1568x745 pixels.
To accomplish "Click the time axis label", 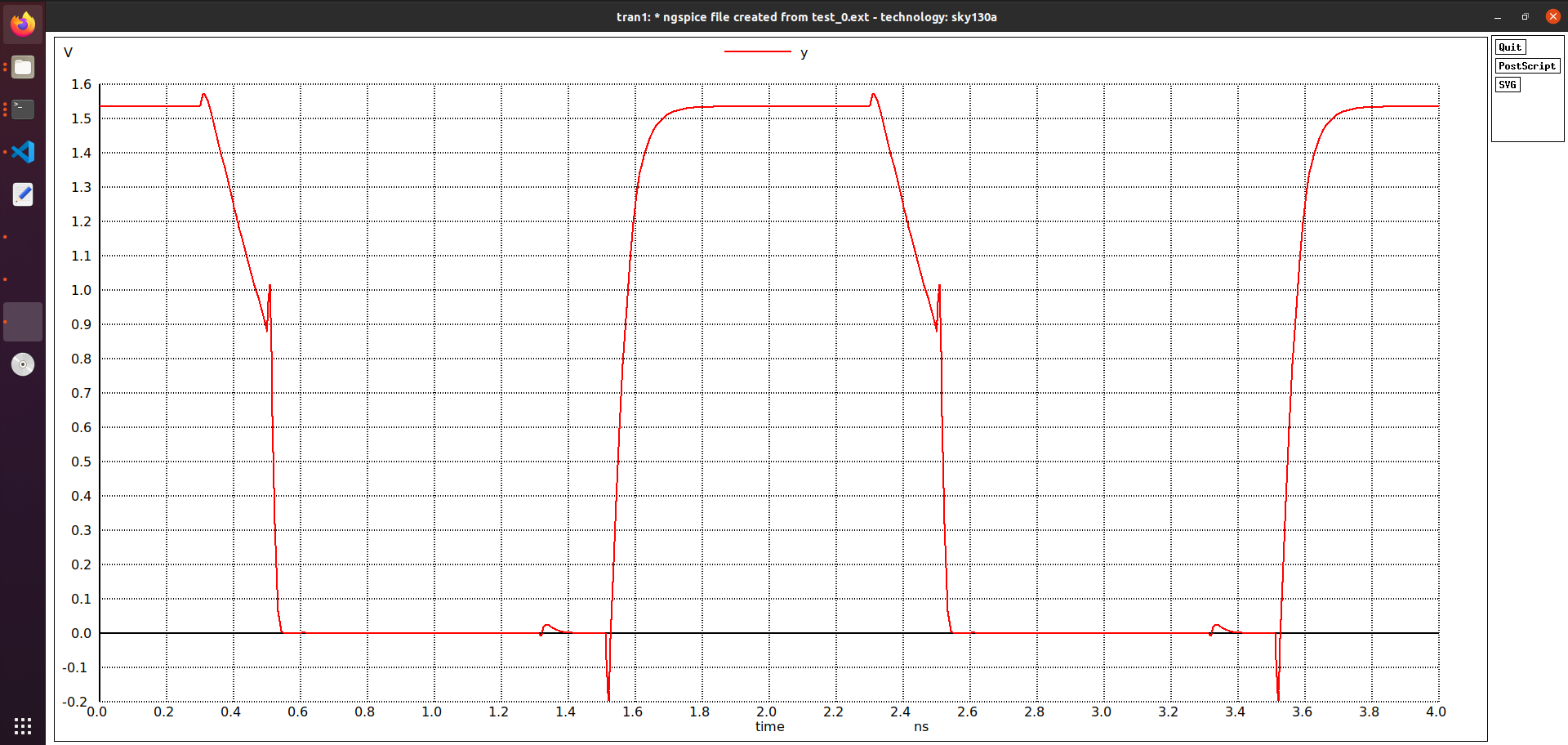I will 769,726.
